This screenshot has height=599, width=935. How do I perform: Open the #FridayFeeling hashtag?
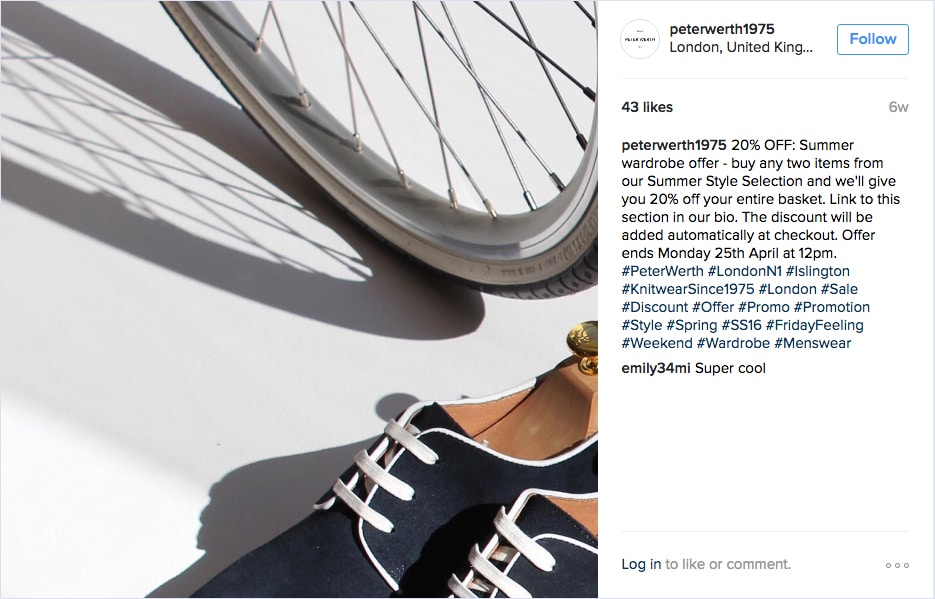pyautogui.click(x=815, y=325)
